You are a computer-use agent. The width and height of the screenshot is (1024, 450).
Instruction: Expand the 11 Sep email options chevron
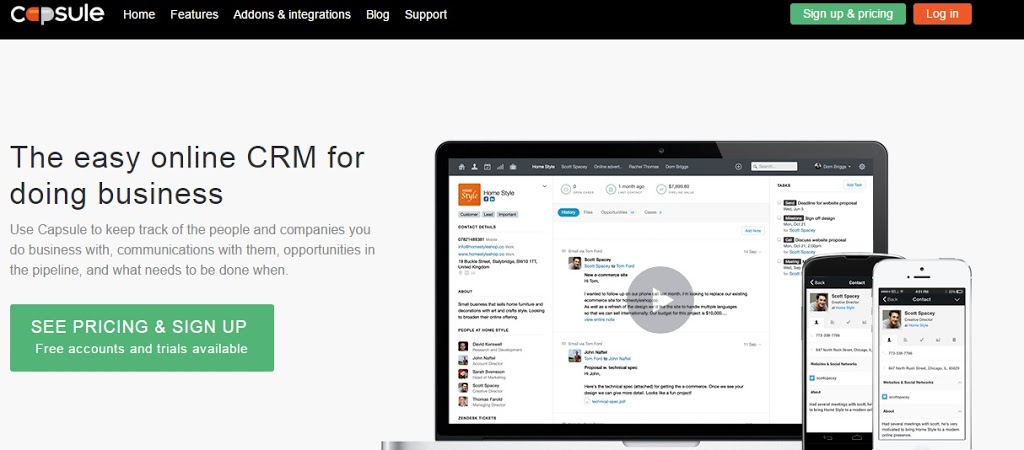pyautogui.click(x=760, y=344)
